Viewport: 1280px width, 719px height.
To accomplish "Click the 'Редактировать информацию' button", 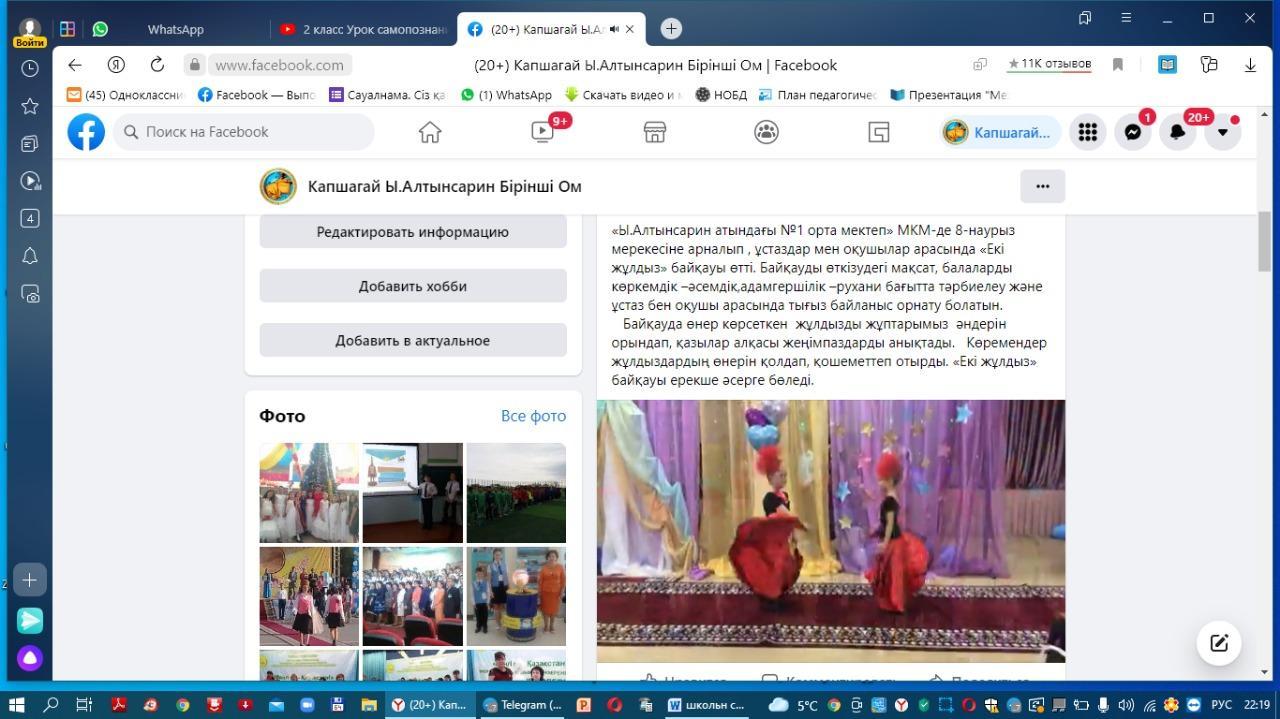I will point(412,231).
